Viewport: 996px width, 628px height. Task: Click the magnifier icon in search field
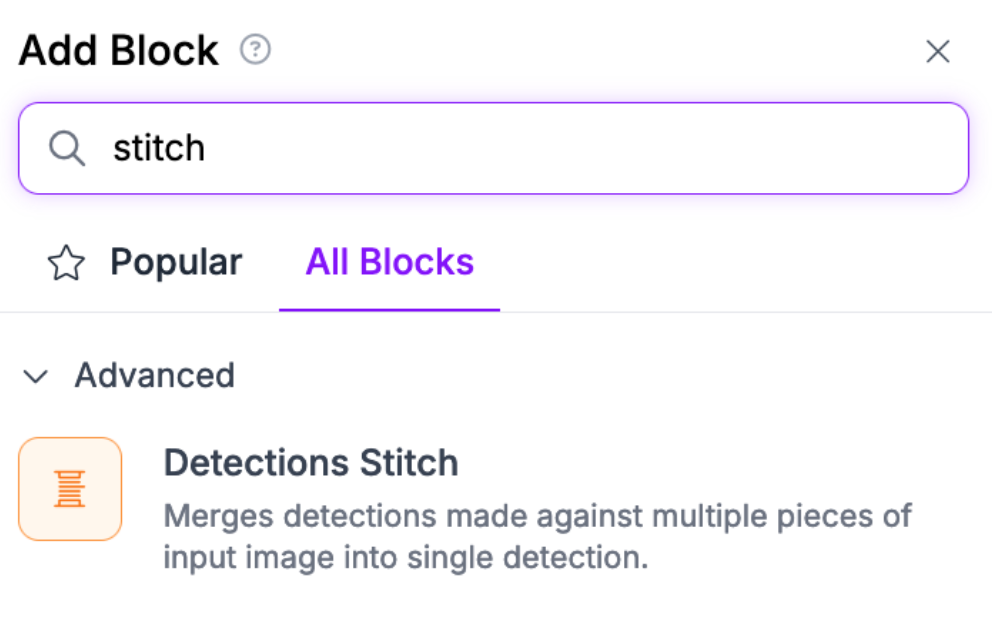point(67,149)
